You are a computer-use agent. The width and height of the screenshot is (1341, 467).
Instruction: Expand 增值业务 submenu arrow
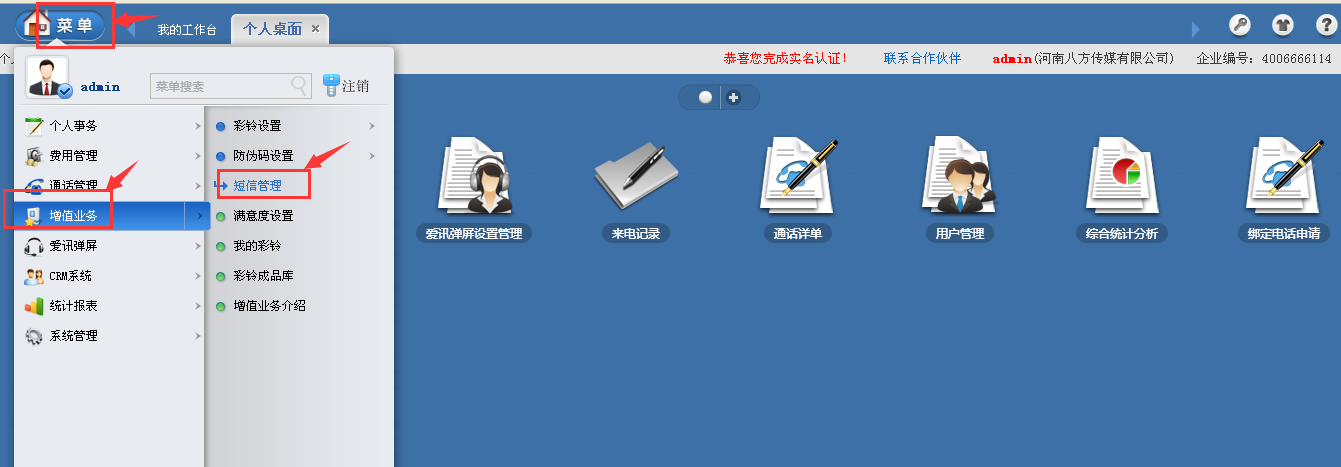[199, 215]
